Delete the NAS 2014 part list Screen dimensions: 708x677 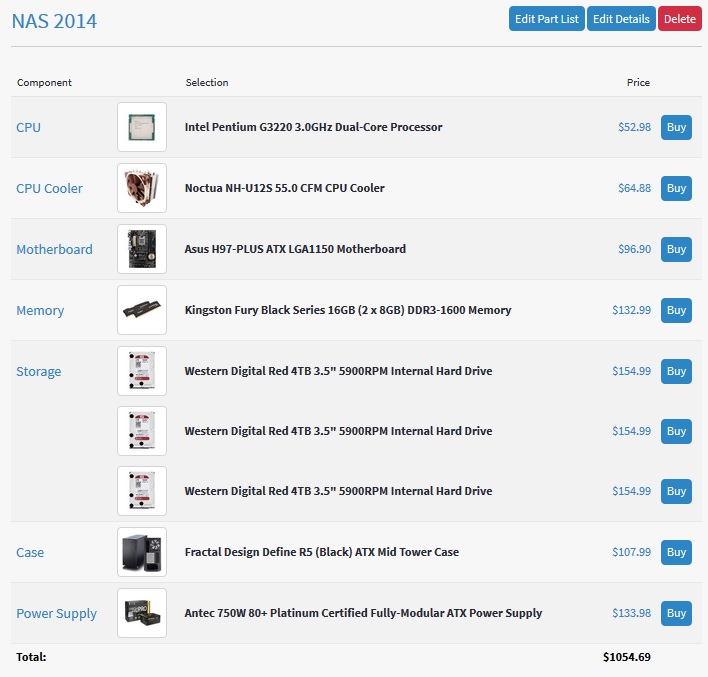click(680, 19)
